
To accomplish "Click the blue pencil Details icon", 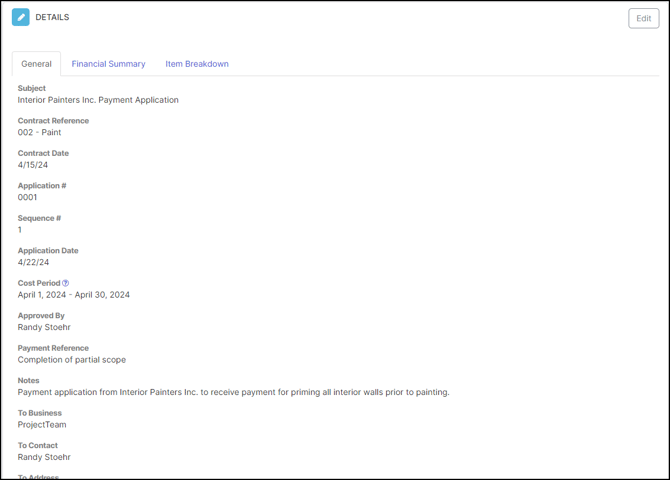I will pyautogui.click(x=21, y=18).
